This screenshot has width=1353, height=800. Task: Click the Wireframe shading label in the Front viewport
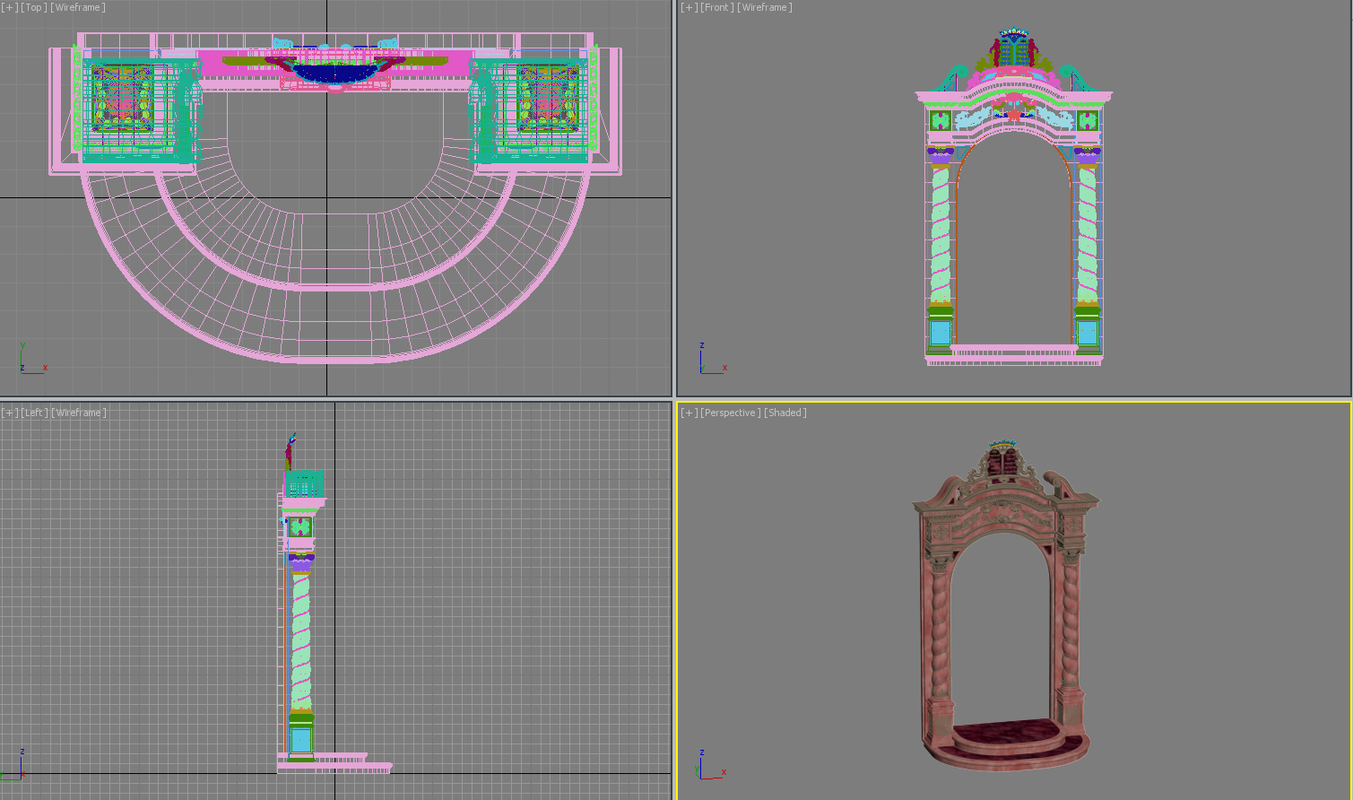click(x=764, y=7)
